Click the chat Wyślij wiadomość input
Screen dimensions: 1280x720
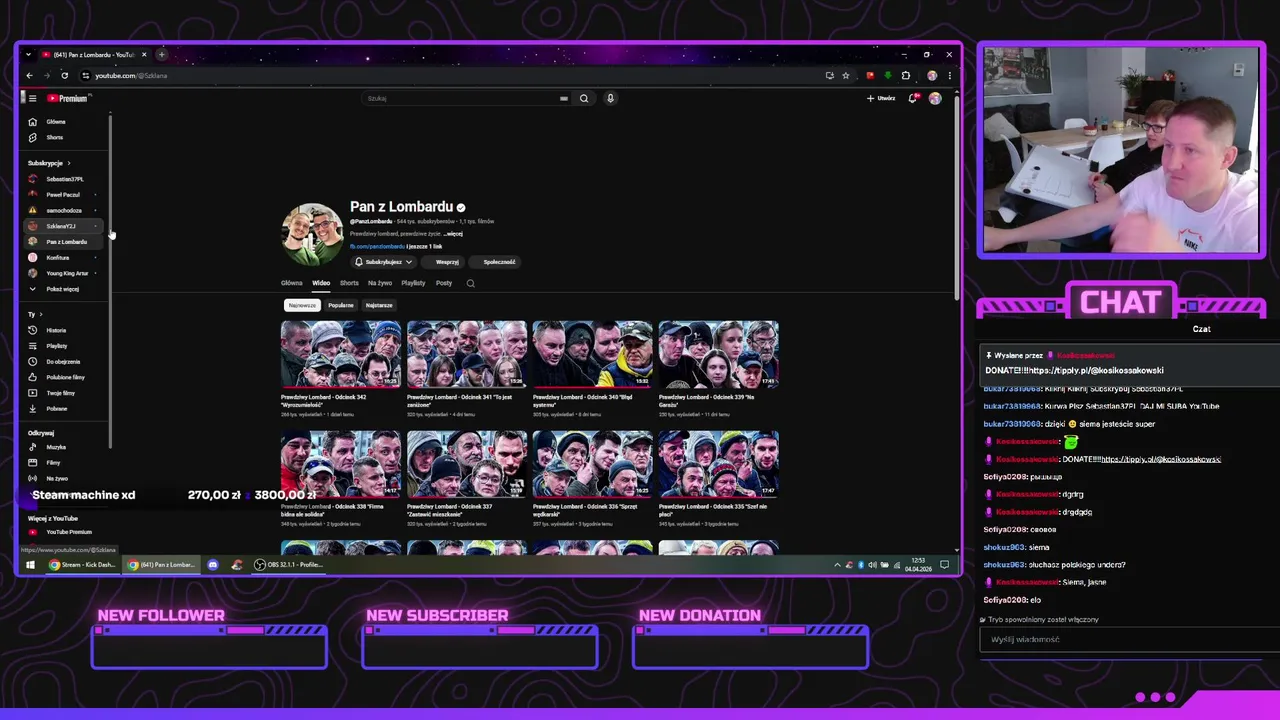1128,639
